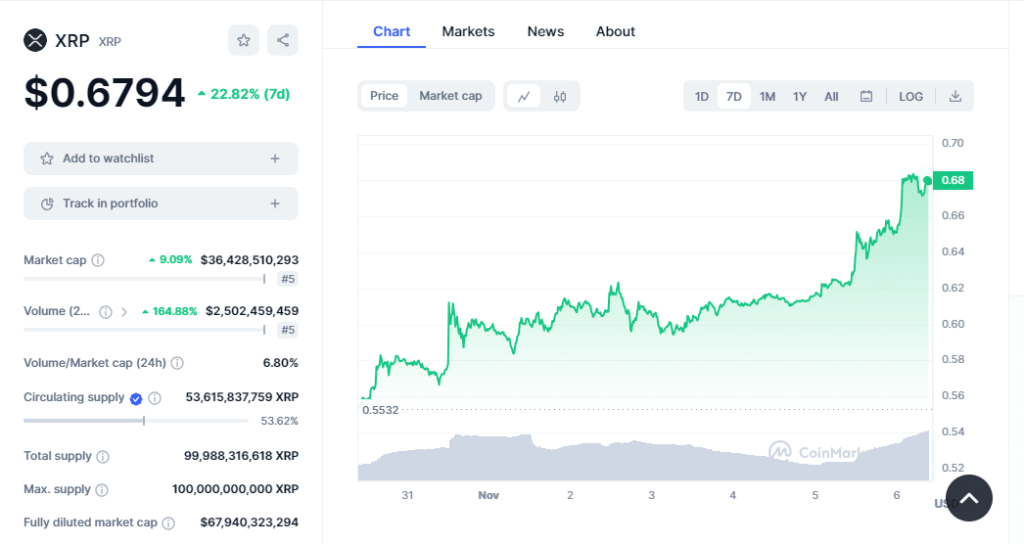1024x544 pixels.
Task: Select the line chart type icon
Action: (x=524, y=97)
